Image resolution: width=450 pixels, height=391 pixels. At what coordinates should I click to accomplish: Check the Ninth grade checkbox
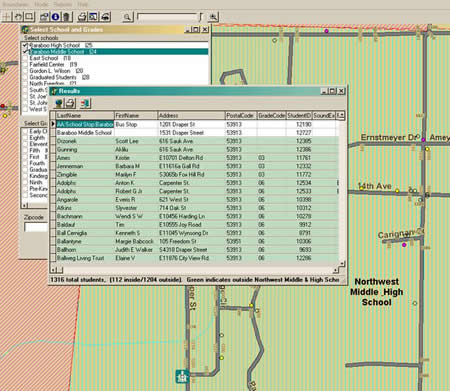(25, 182)
